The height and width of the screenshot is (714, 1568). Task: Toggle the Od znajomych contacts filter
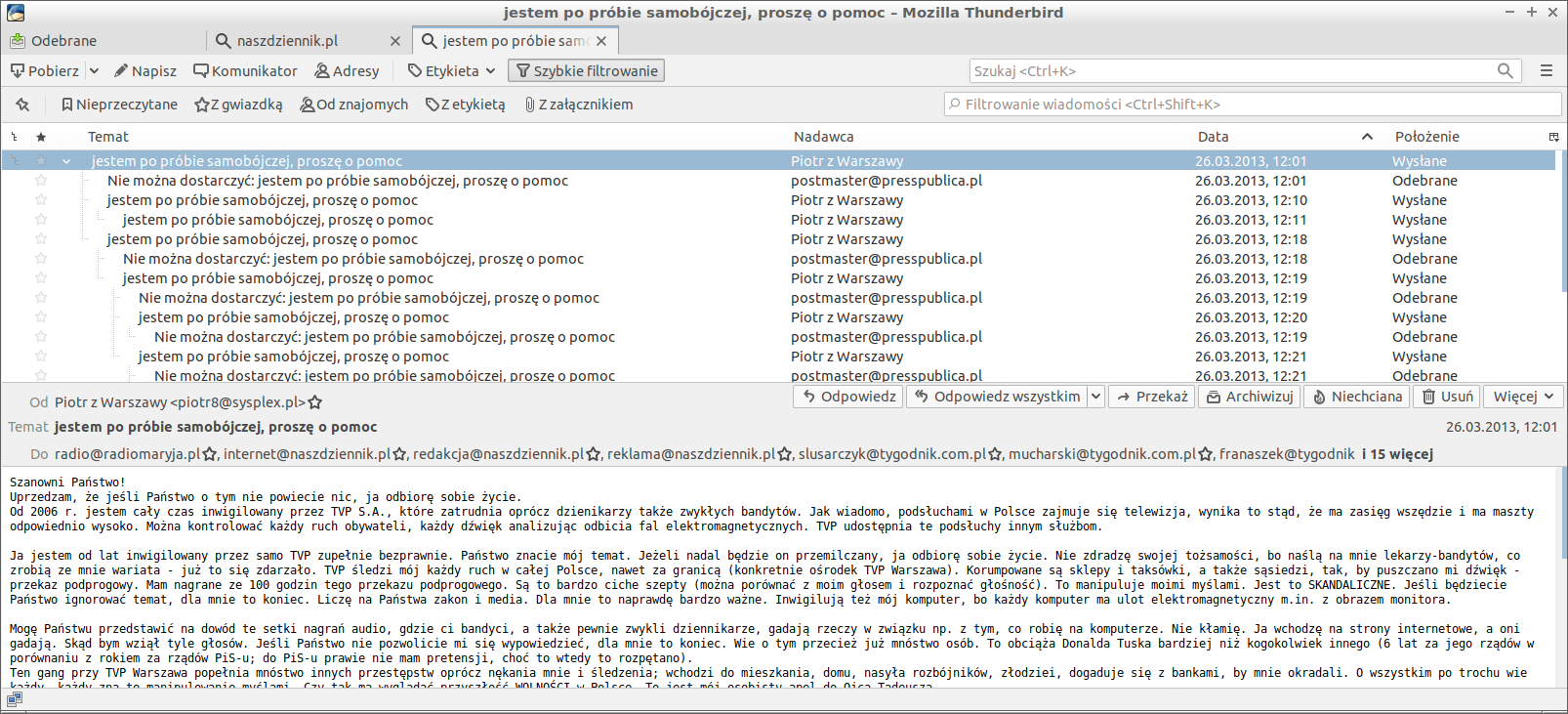[353, 105]
